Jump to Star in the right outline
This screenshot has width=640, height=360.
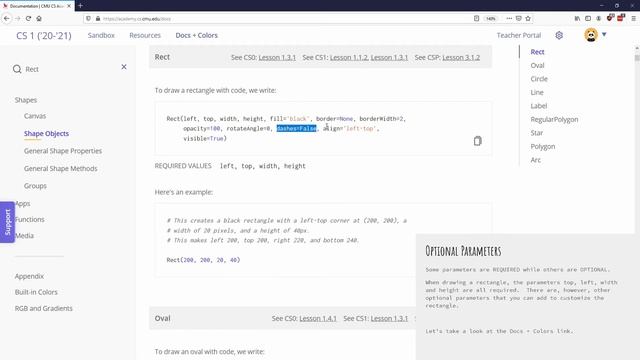click(536, 133)
